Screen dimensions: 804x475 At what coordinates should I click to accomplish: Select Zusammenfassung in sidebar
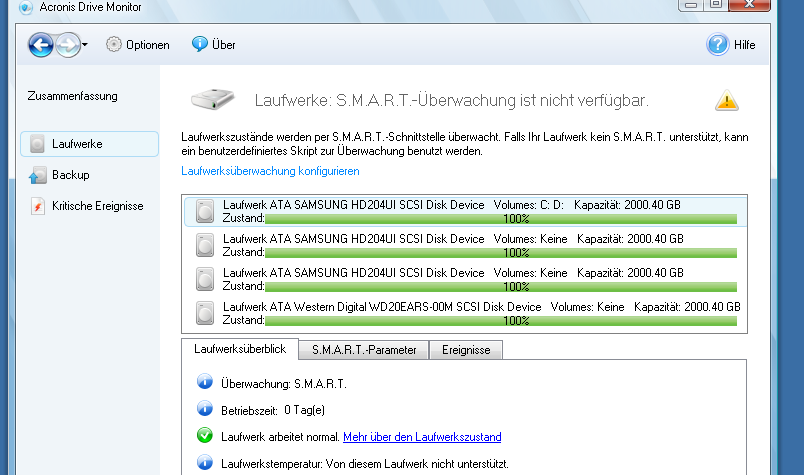click(72, 96)
